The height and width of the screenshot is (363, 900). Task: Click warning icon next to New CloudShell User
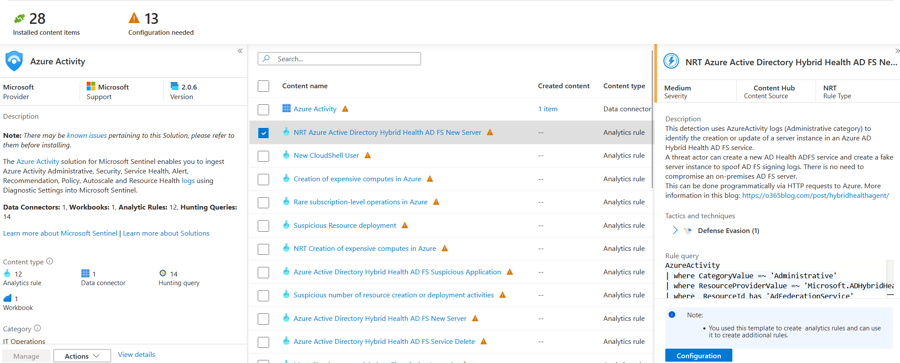[x=368, y=156]
